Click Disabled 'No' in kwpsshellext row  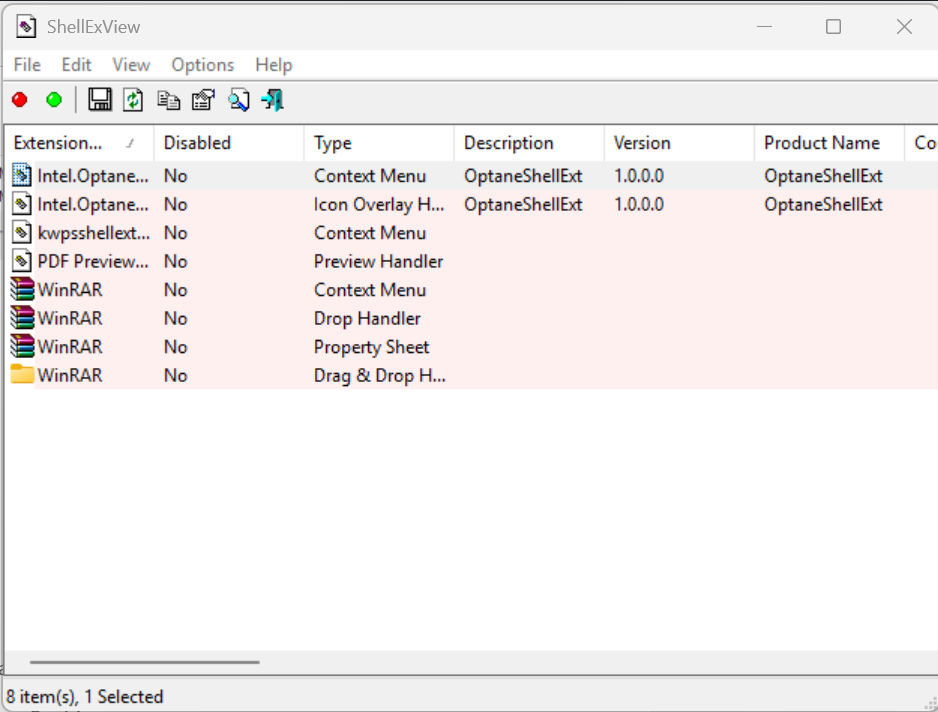(175, 233)
